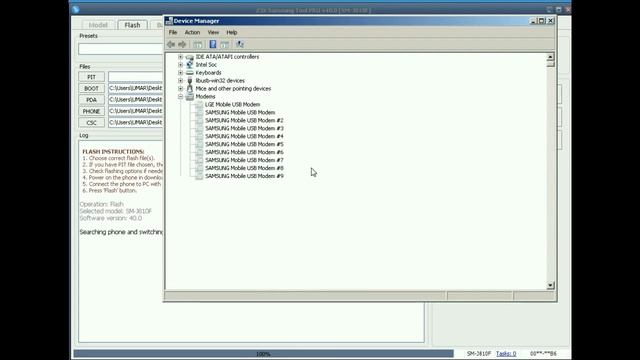640x360 pixels.
Task: Click the Keyboards category icon
Action: pyautogui.click(x=189, y=73)
